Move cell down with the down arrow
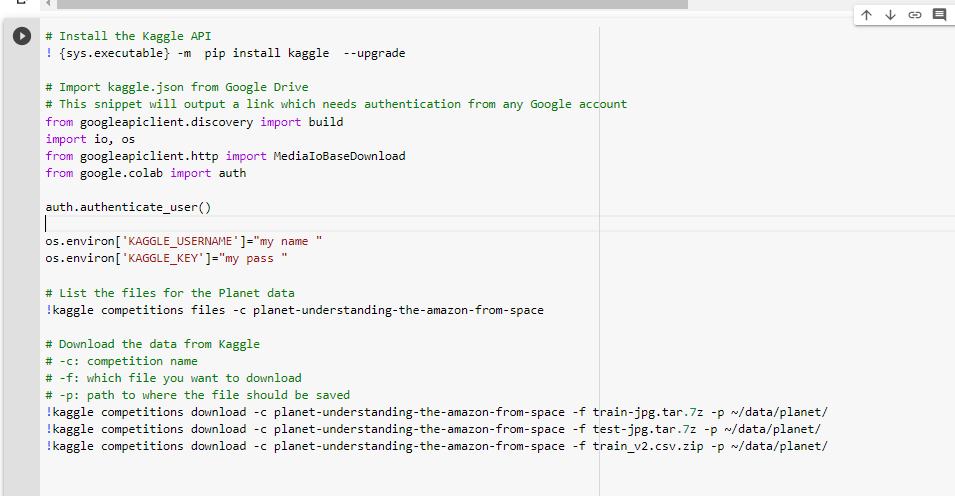 [890, 15]
